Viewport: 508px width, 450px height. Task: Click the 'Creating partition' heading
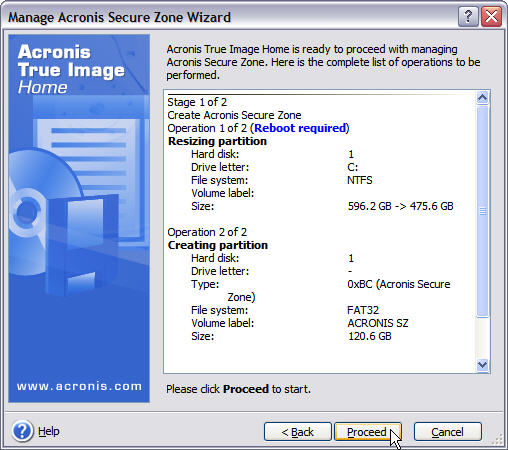click(x=218, y=245)
